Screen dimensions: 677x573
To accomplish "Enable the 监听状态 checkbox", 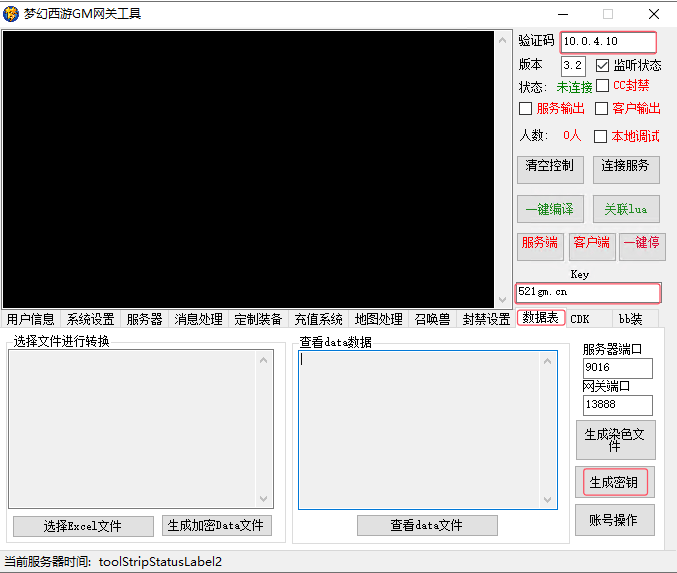I will (x=603, y=65).
